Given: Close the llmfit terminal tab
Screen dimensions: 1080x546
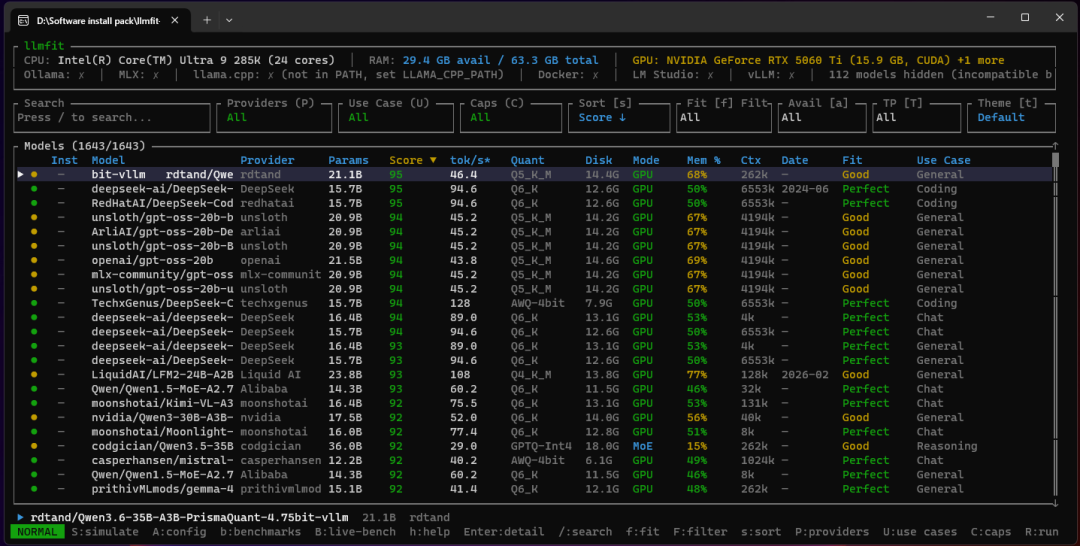Looking at the screenshot, I should click(x=175, y=21).
